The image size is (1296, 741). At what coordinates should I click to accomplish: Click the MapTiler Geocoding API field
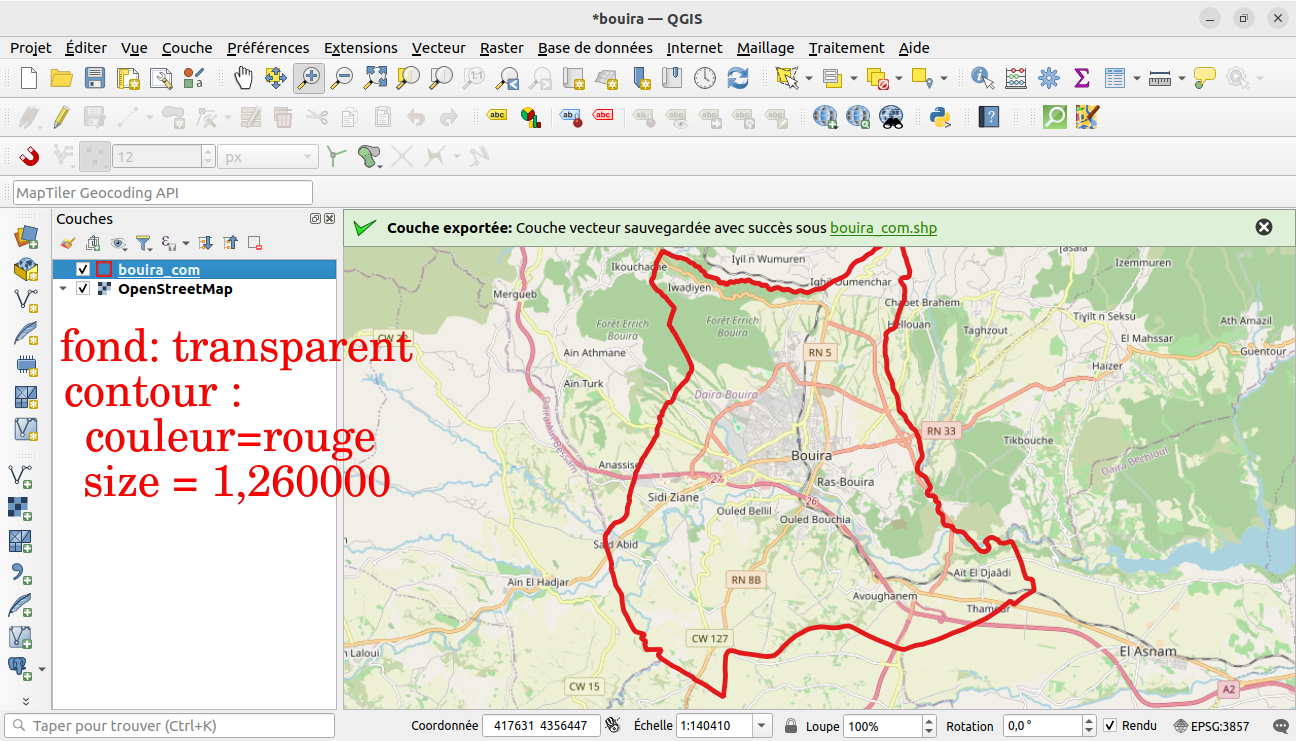click(163, 192)
